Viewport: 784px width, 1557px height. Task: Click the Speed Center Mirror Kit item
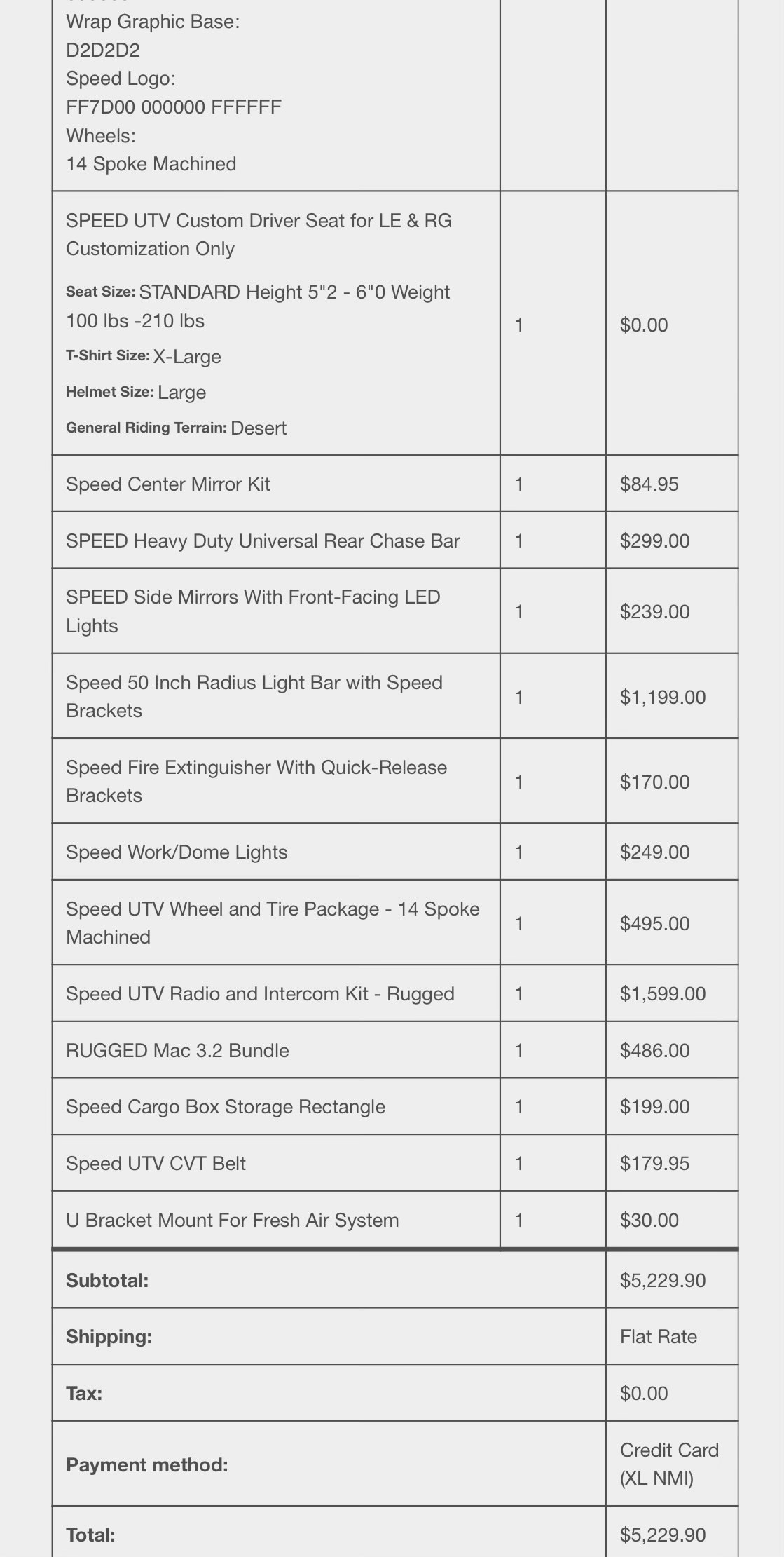tap(168, 484)
